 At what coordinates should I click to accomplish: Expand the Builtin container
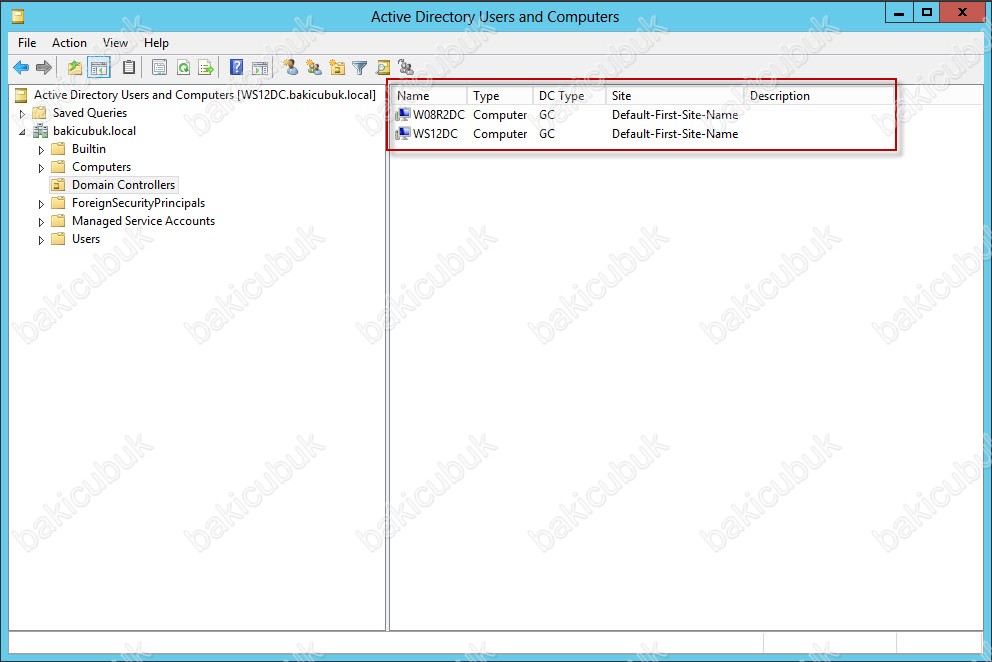point(41,150)
